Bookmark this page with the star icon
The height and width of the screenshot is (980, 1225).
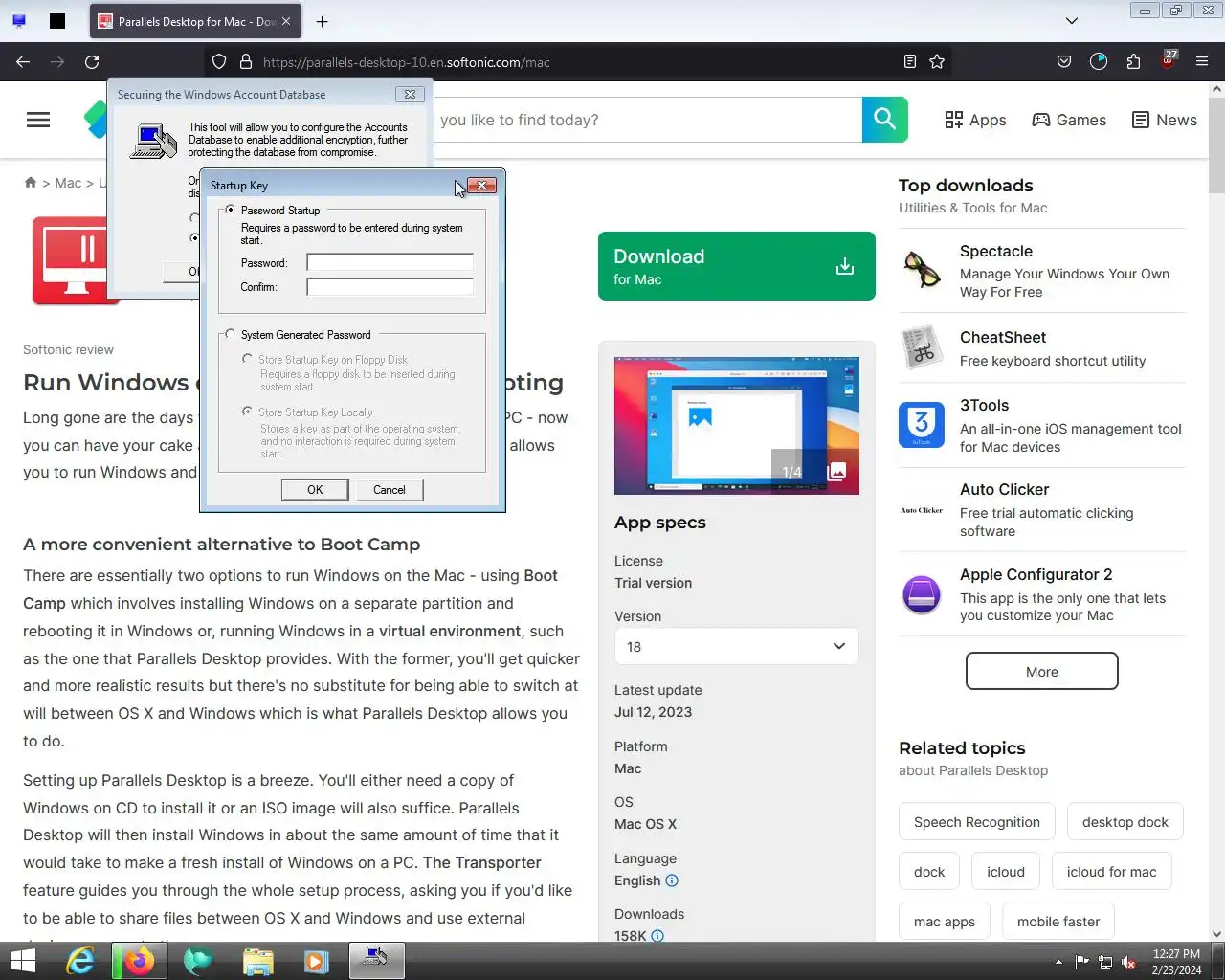click(x=937, y=62)
